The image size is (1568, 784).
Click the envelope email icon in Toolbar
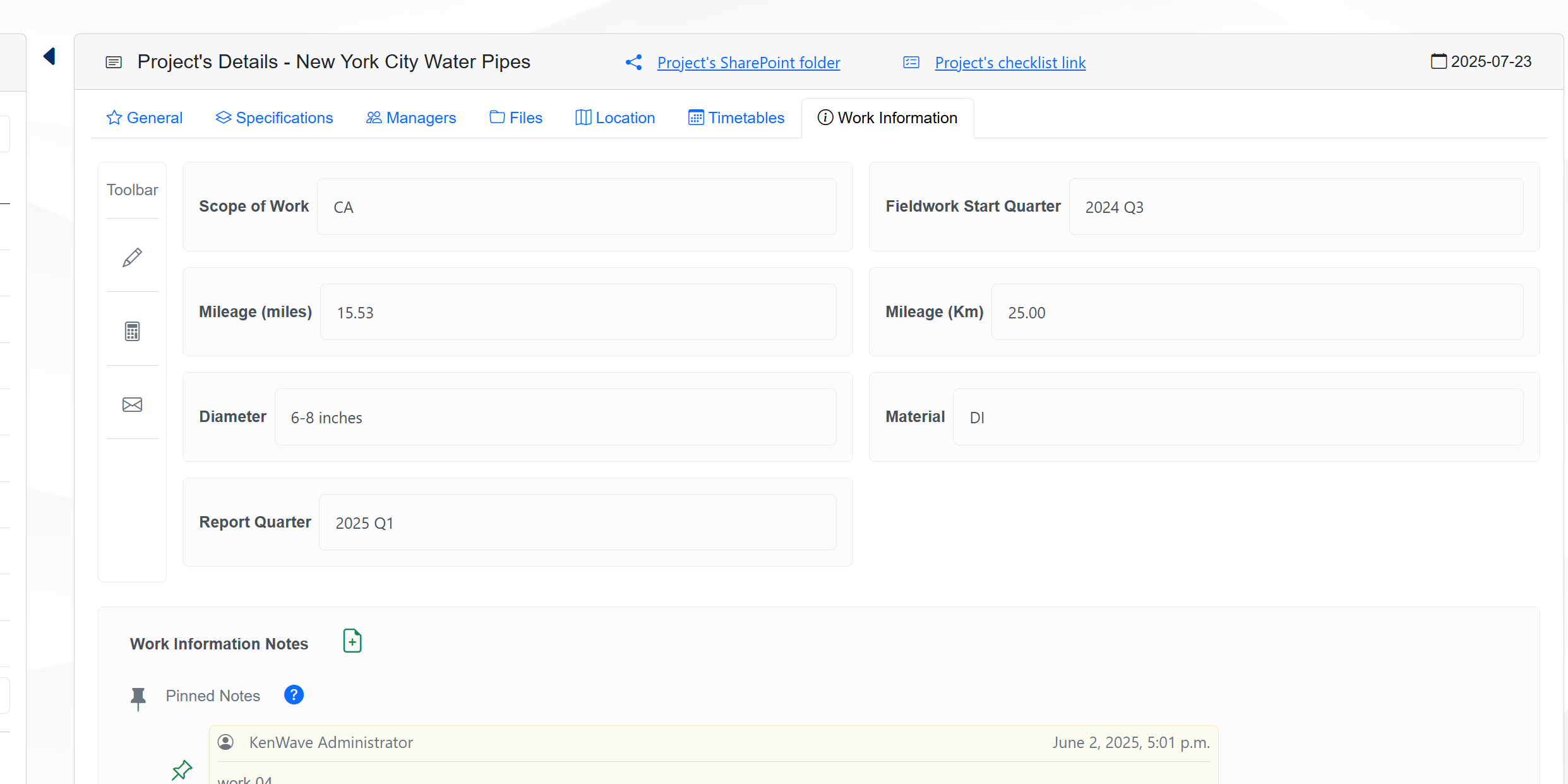coord(132,404)
